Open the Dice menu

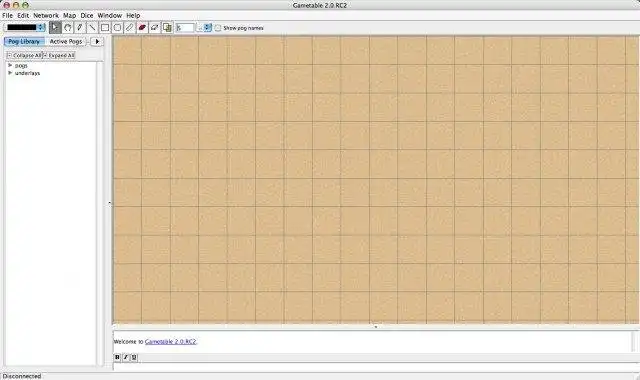[x=87, y=16]
